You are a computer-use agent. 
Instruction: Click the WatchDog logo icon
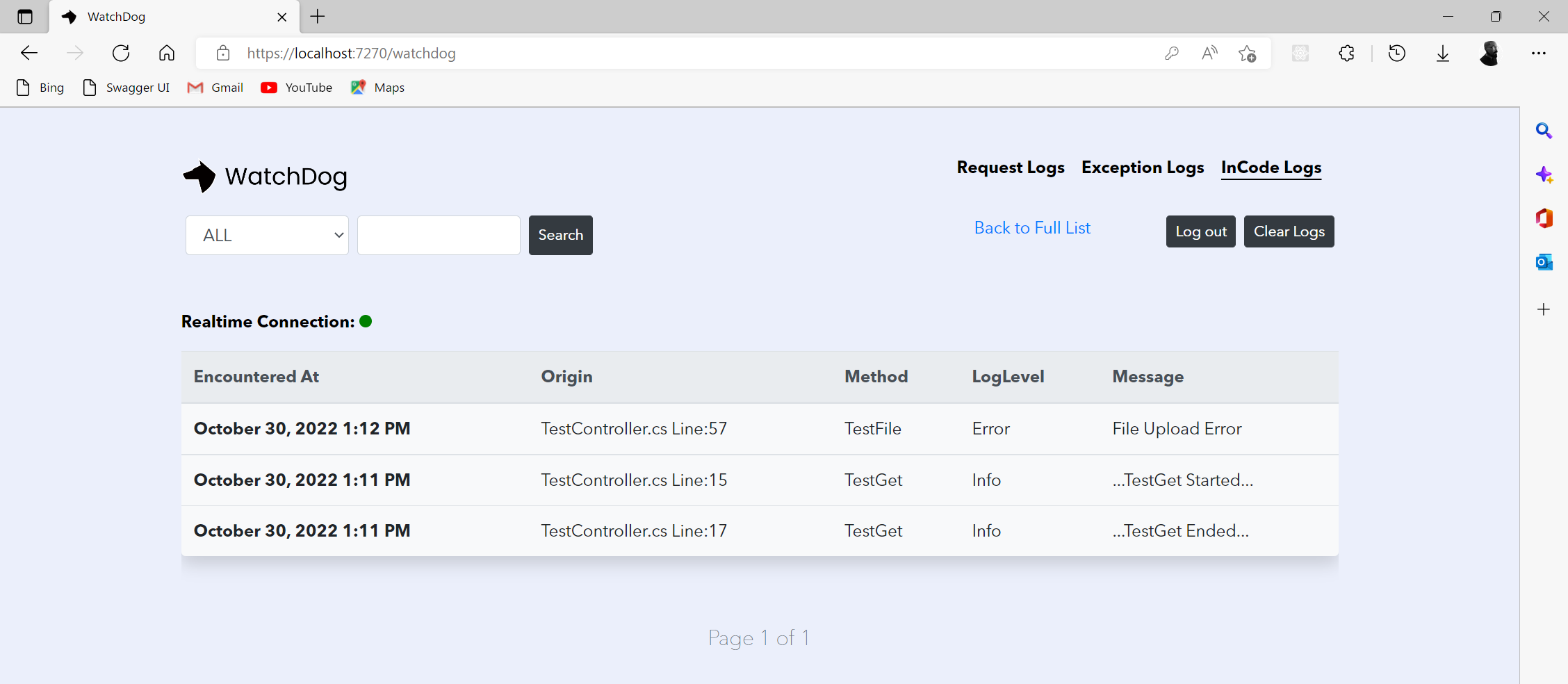(199, 177)
